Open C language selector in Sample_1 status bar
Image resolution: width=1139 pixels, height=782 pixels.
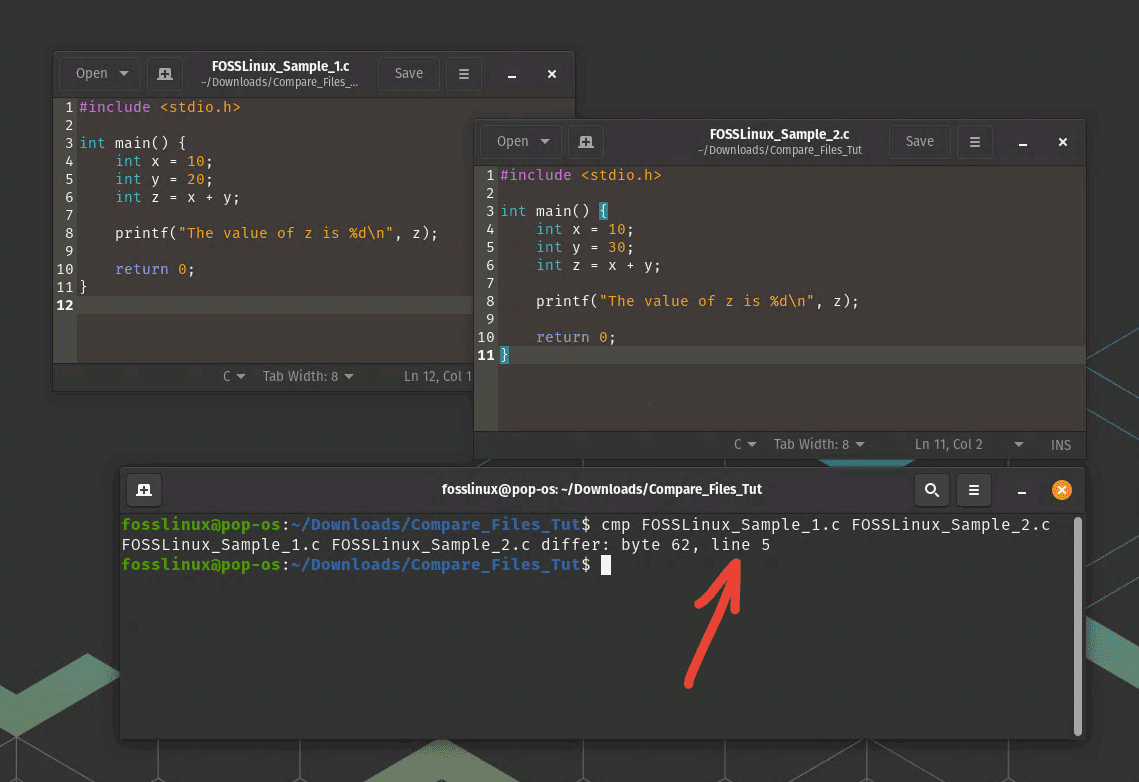(234, 377)
